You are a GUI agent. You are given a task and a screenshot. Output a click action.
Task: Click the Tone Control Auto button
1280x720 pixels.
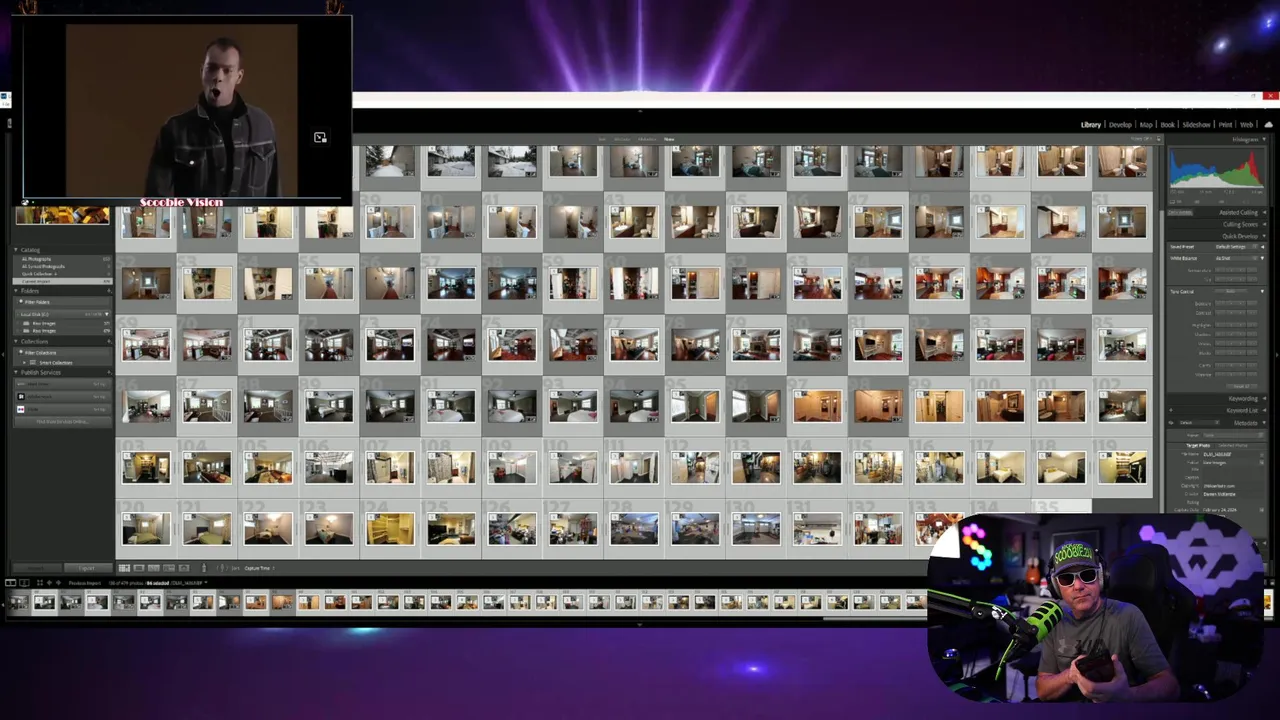pyautogui.click(x=1231, y=291)
